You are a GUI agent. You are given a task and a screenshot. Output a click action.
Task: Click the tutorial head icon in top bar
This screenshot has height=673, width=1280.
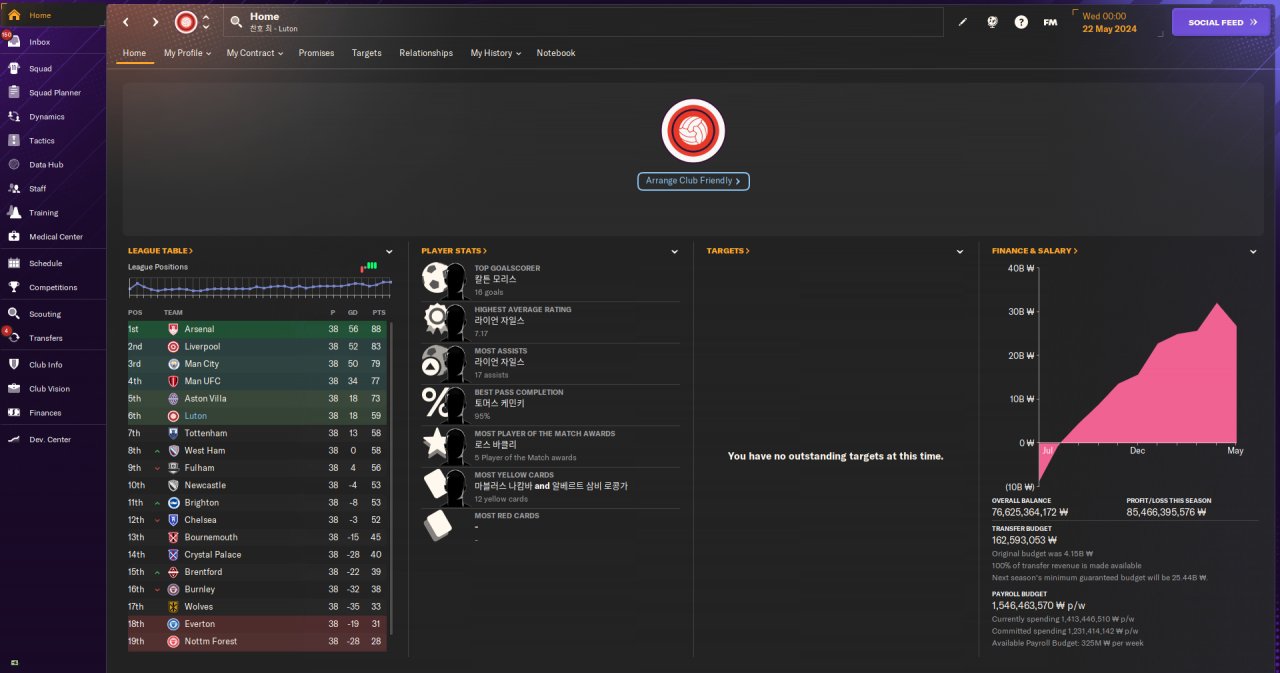pyautogui.click(x=992, y=22)
